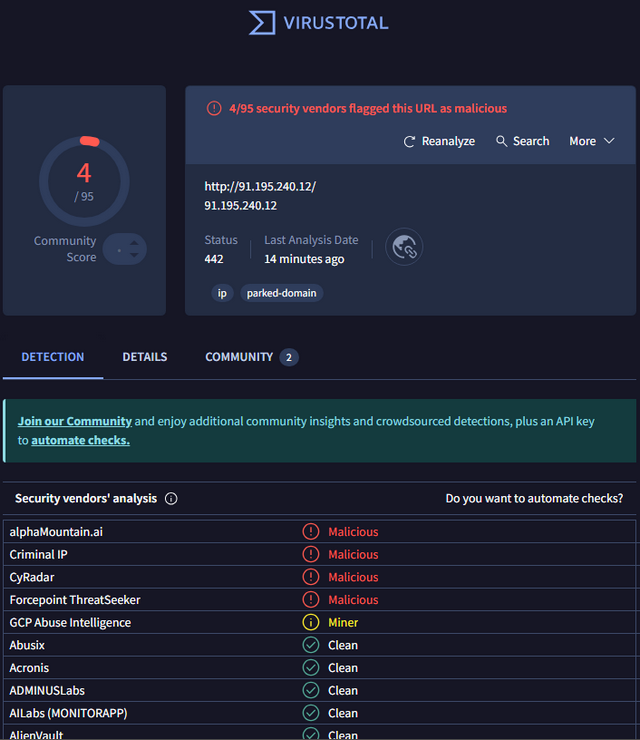640x740 pixels.
Task: Click the Criminal IP malicious warning icon
Action: tap(311, 554)
